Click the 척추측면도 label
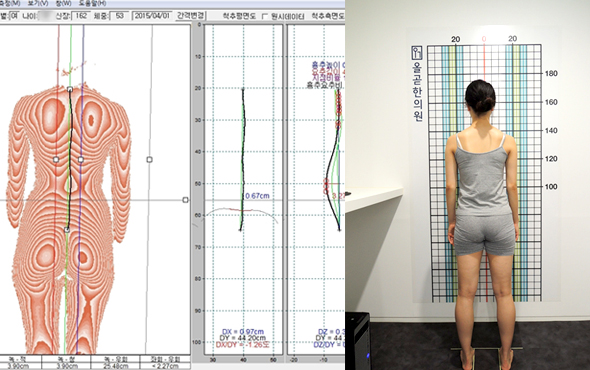Viewport: 590px width, 370px height. point(328,16)
